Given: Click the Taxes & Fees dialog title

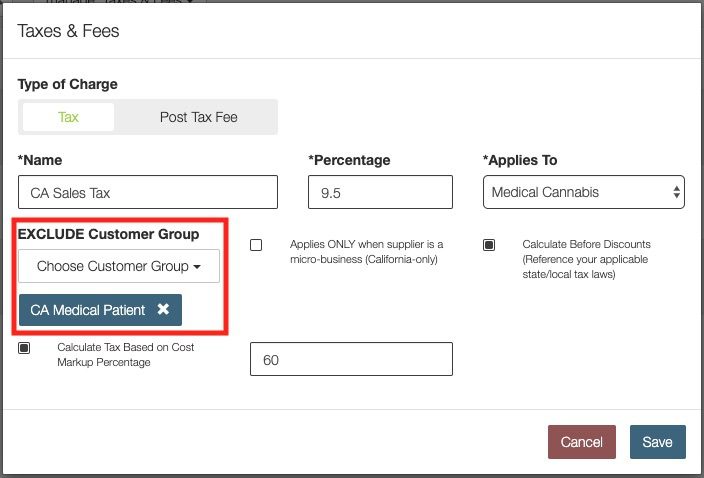Looking at the screenshot, I should click(68, 31).
